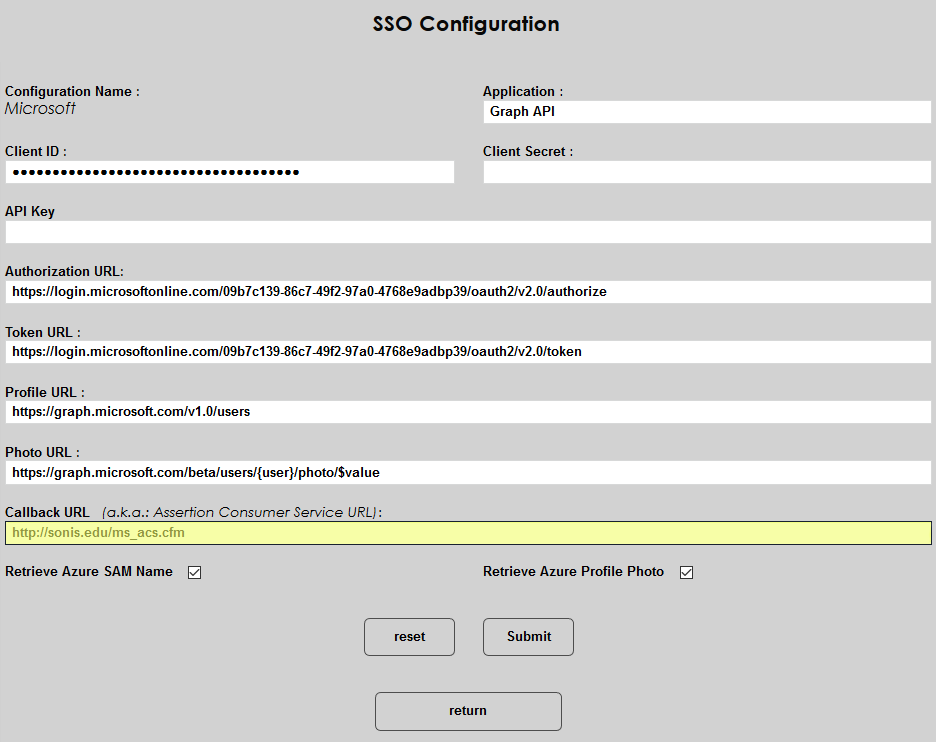Image resolution: width=936 pixels, height=742 pixels.
Task: Click the SSO Configuration heading
Action: pos(466,24)
